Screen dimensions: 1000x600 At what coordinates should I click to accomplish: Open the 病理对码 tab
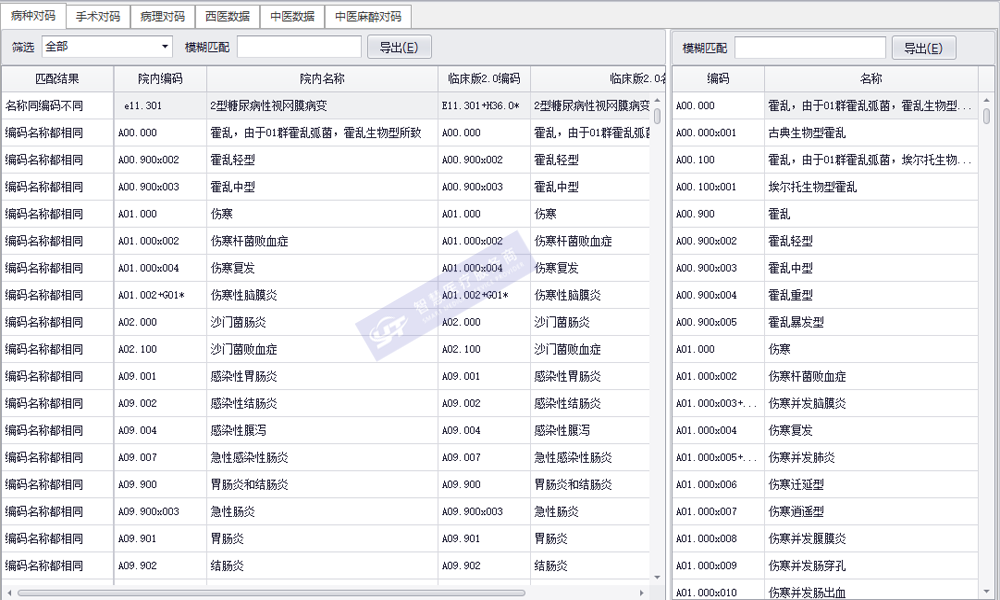coord(162,17)
